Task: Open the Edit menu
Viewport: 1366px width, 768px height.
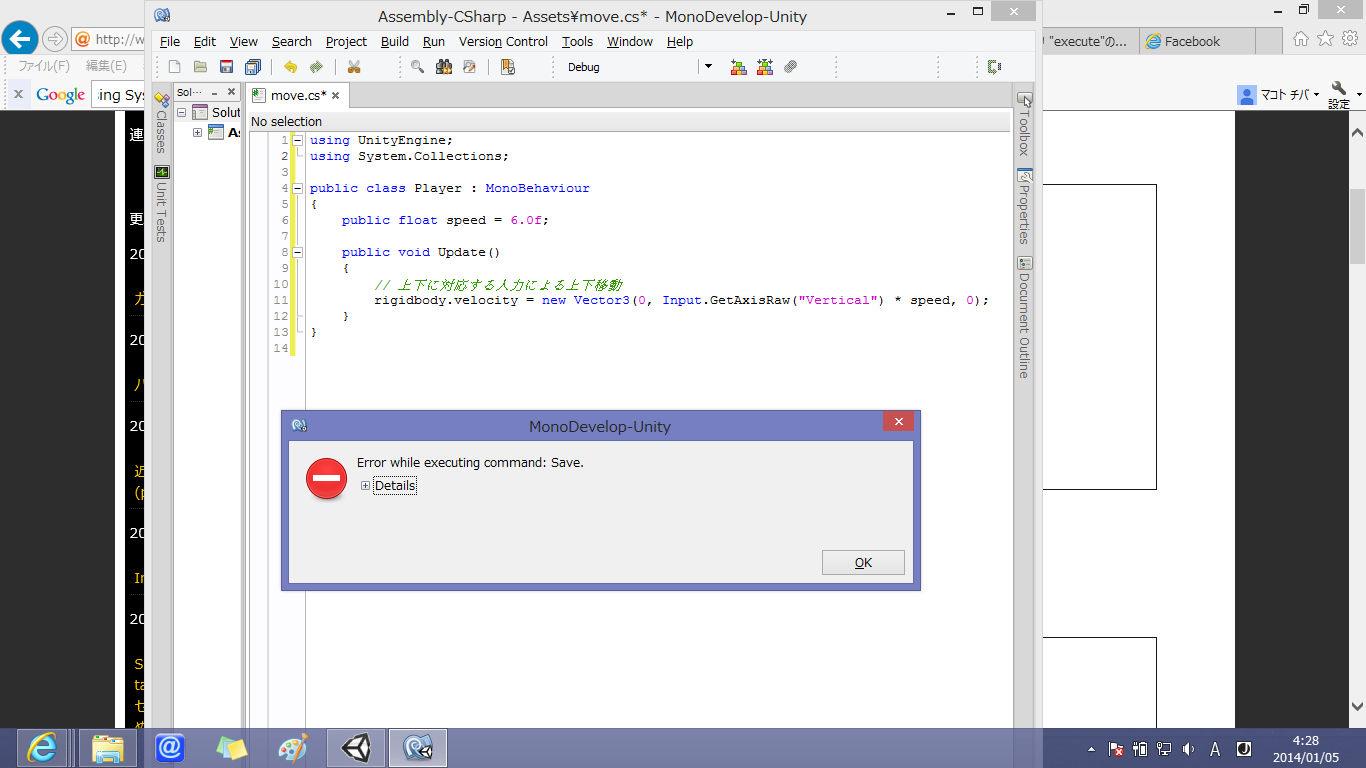Action: point(205,41)
